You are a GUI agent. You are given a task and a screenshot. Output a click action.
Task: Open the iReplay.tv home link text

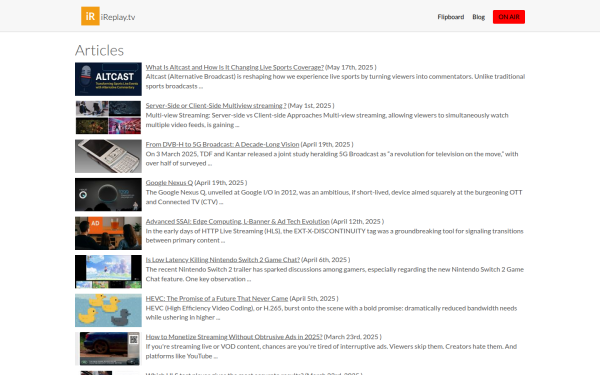(x=118, y=17)
